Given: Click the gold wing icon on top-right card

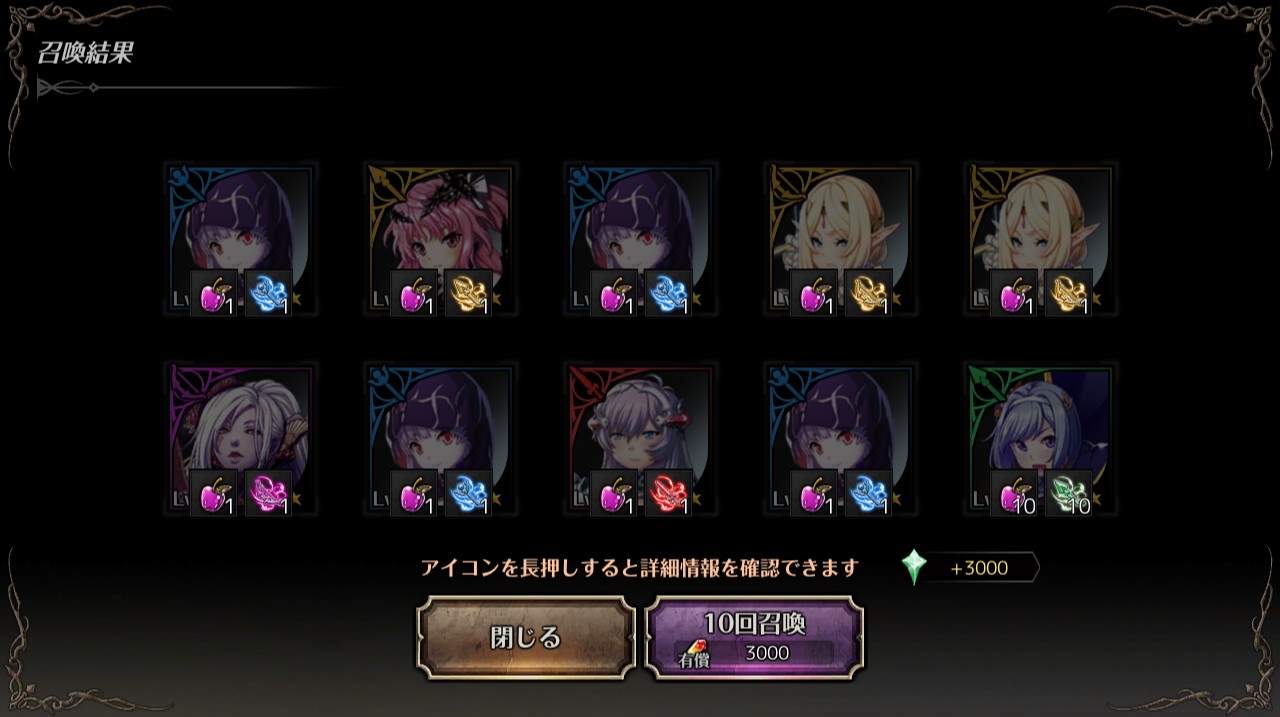Looking at the screenshot, I should [x=1068, y=293].
